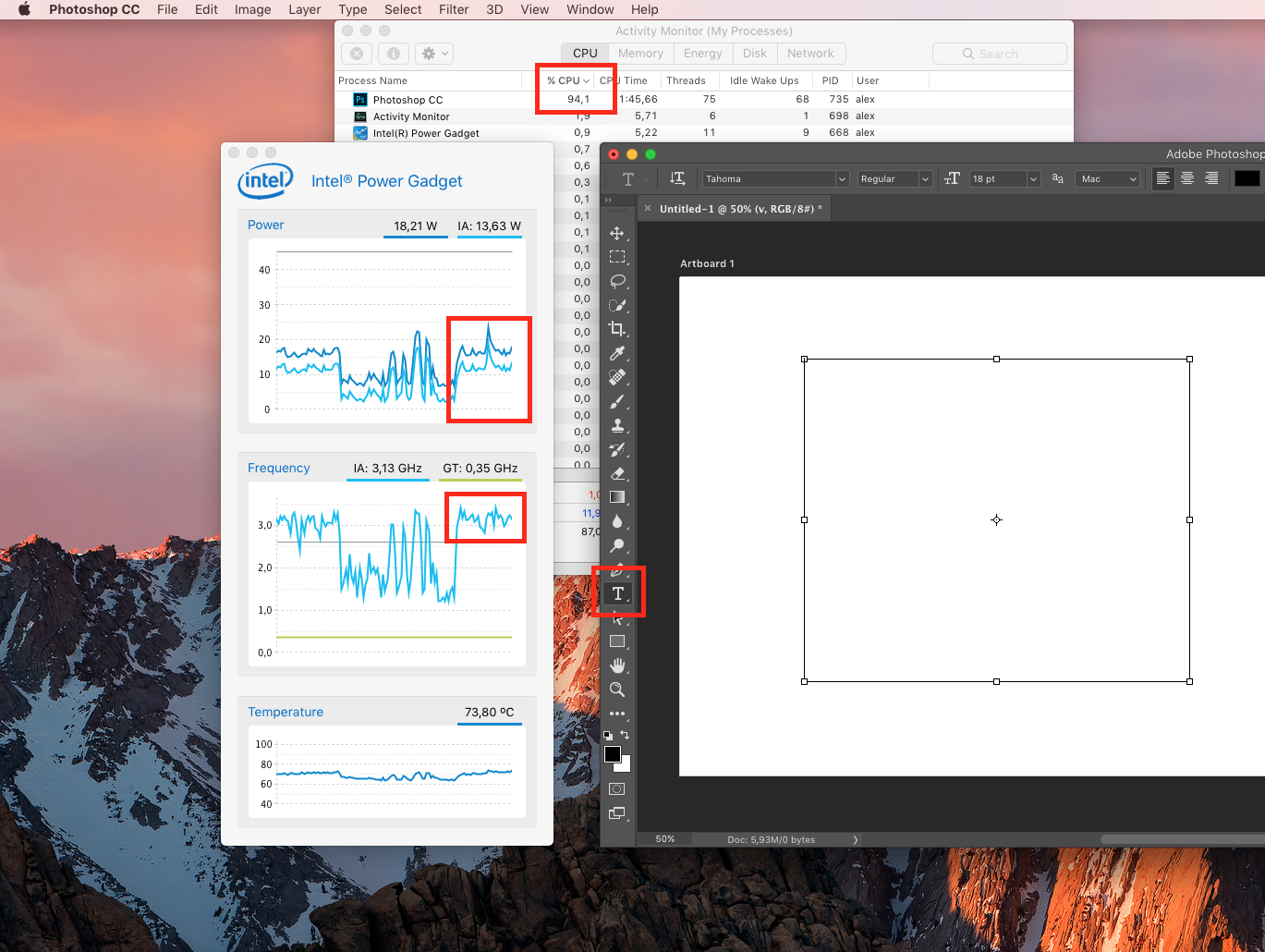Reset default foreground and background colors
Screen dimensions: 1265x952
(x=607, y=736)
